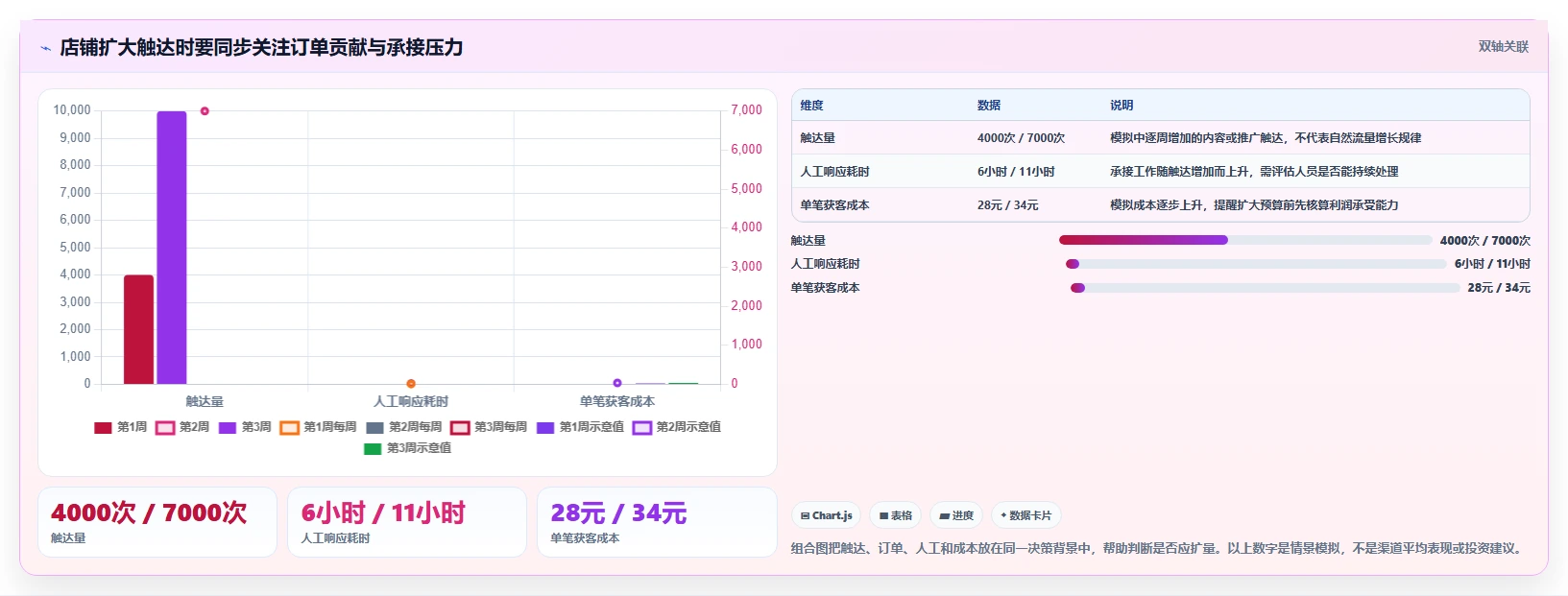This screenshot has width=1568, height=596.
Task: Click table cell 28元 / 34元
Action: point(1007,205)
